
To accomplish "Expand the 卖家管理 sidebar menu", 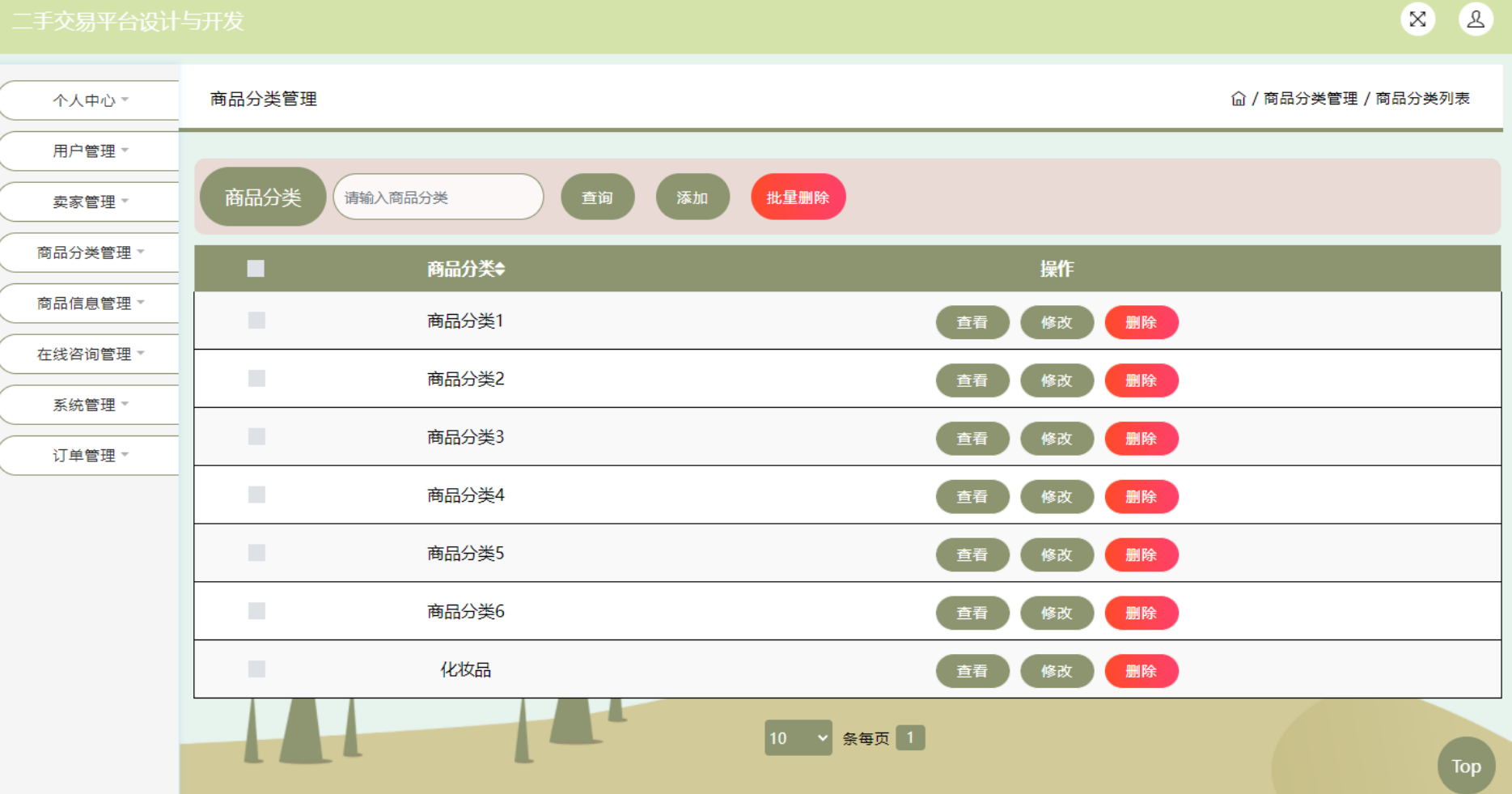I will coord(90,202).
